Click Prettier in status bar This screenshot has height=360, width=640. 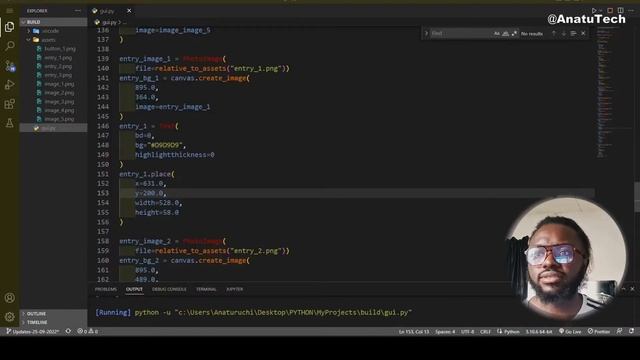click(599, 332)
